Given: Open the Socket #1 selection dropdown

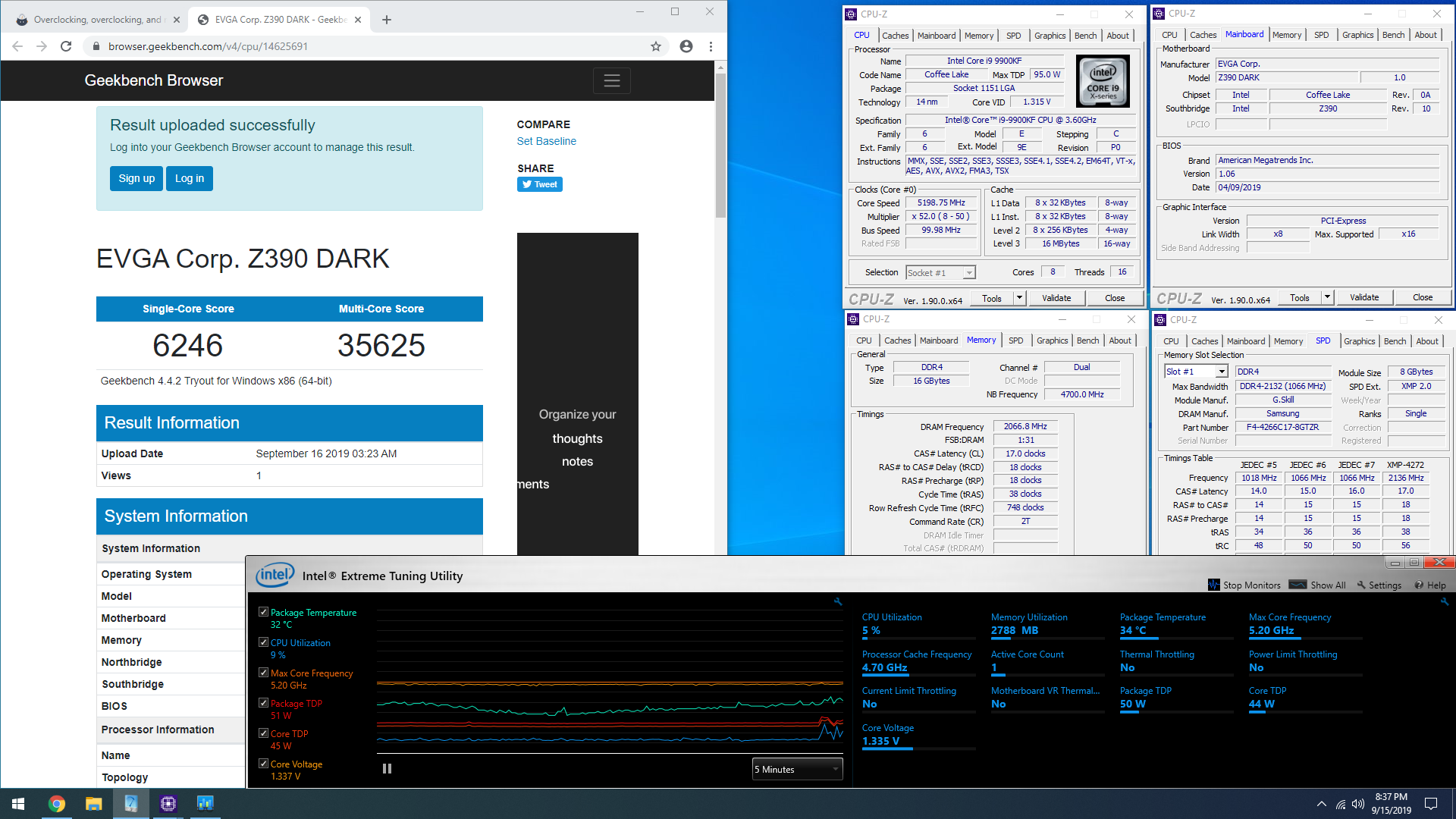Looking at the screenshot, I should pyautogui.click(x=940, y=272).
